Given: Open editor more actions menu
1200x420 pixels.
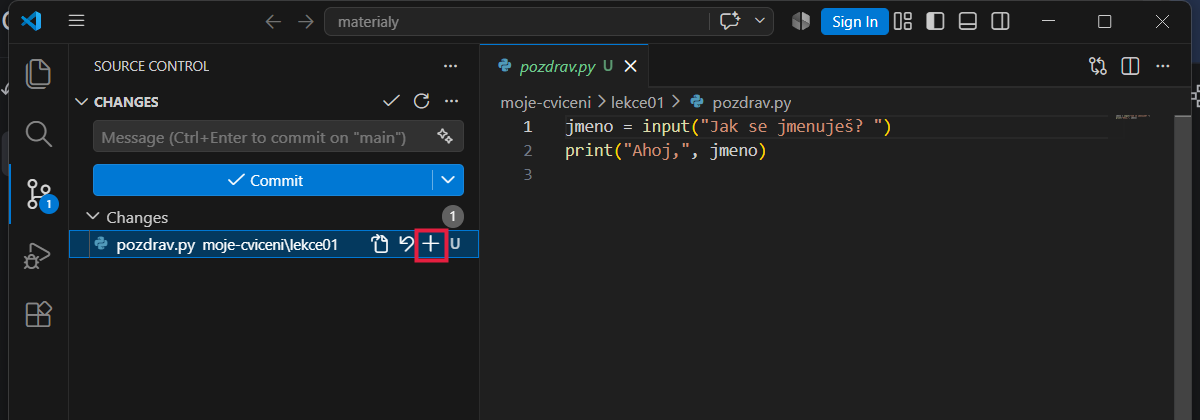Looking at the screenshot, I should coord(1162,66).
